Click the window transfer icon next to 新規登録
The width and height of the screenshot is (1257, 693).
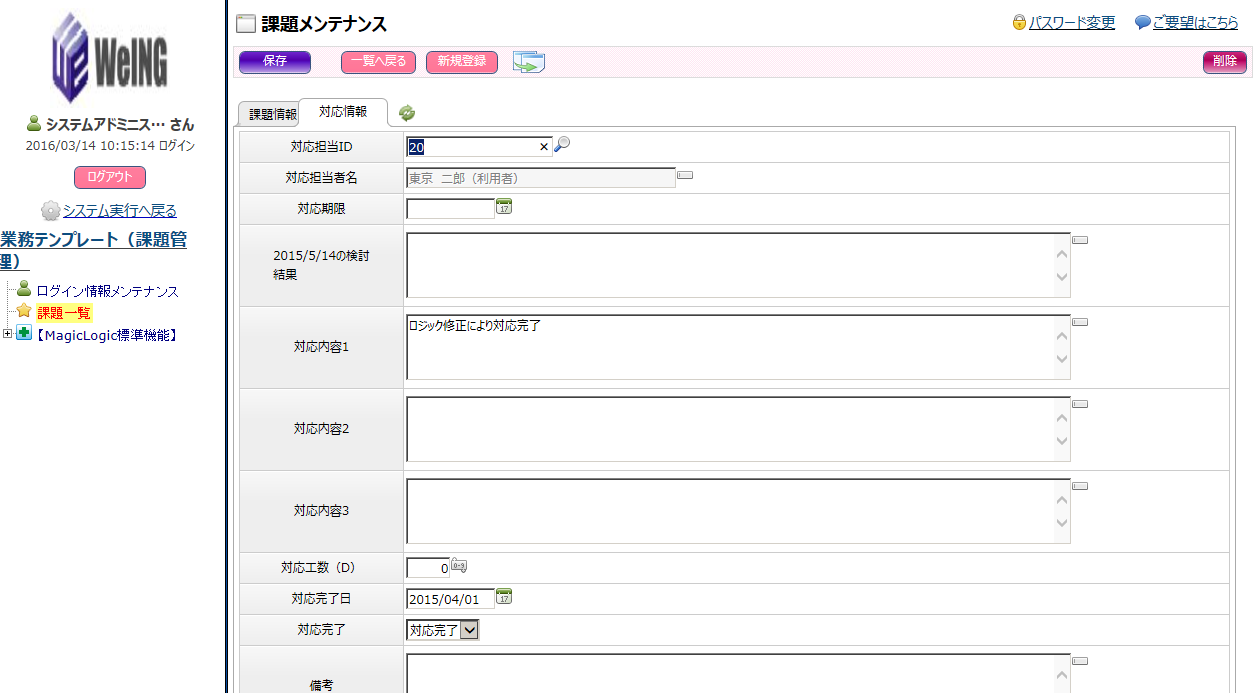point(528,62)
